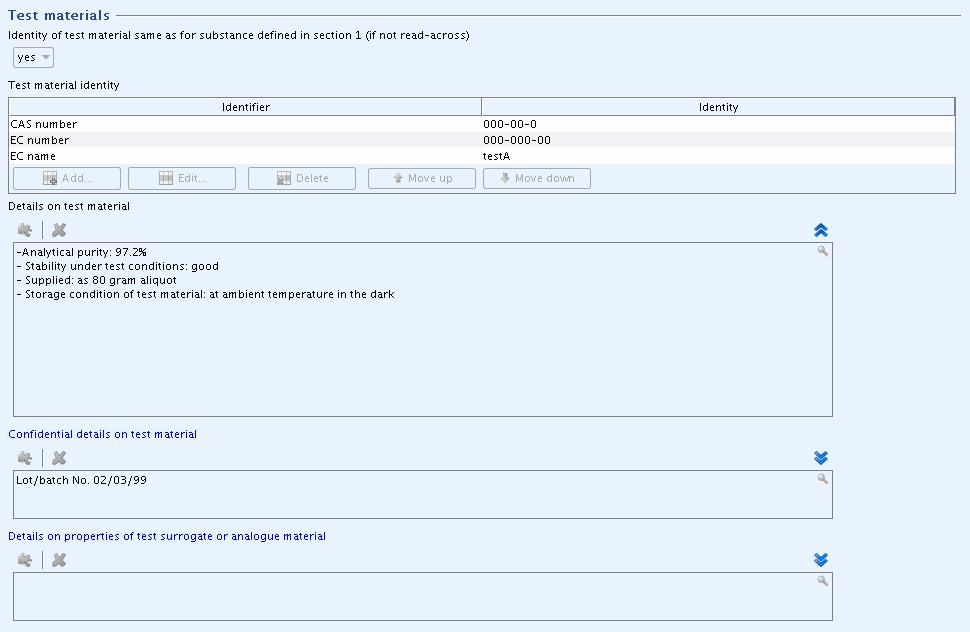970x632 pixels.
Task: Click template icon above Confidential details field
Action: click(x=25, y=458)
